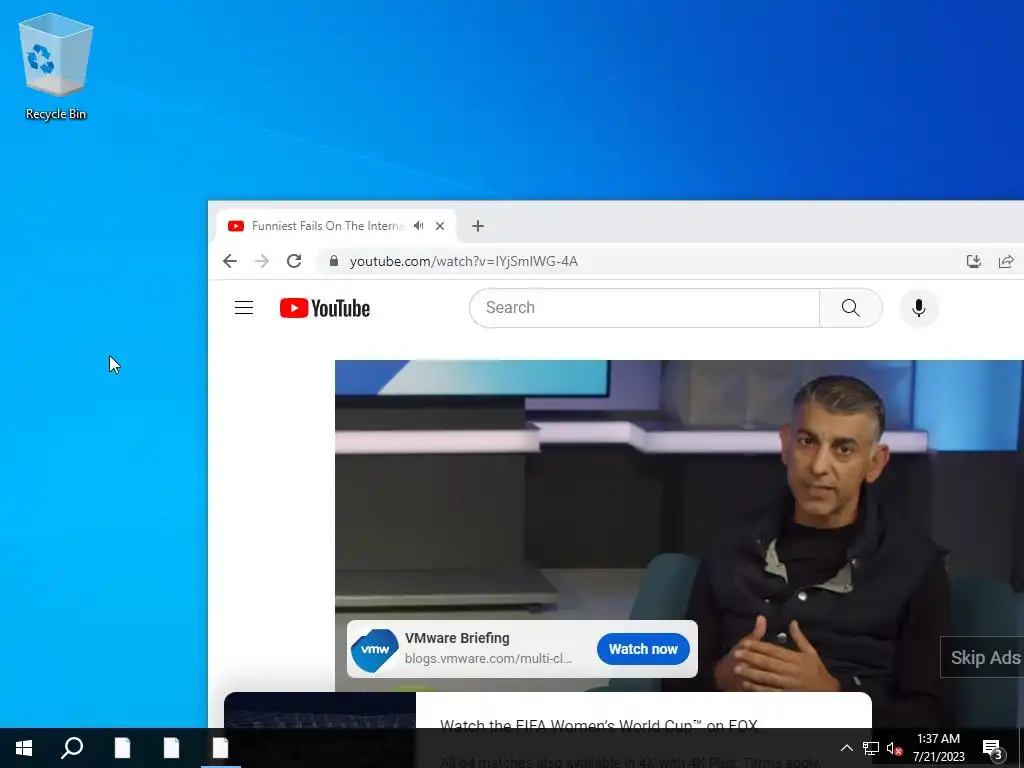
Task: Click the FIFA Women's World Cup banner text
Action: coord(599,726)
